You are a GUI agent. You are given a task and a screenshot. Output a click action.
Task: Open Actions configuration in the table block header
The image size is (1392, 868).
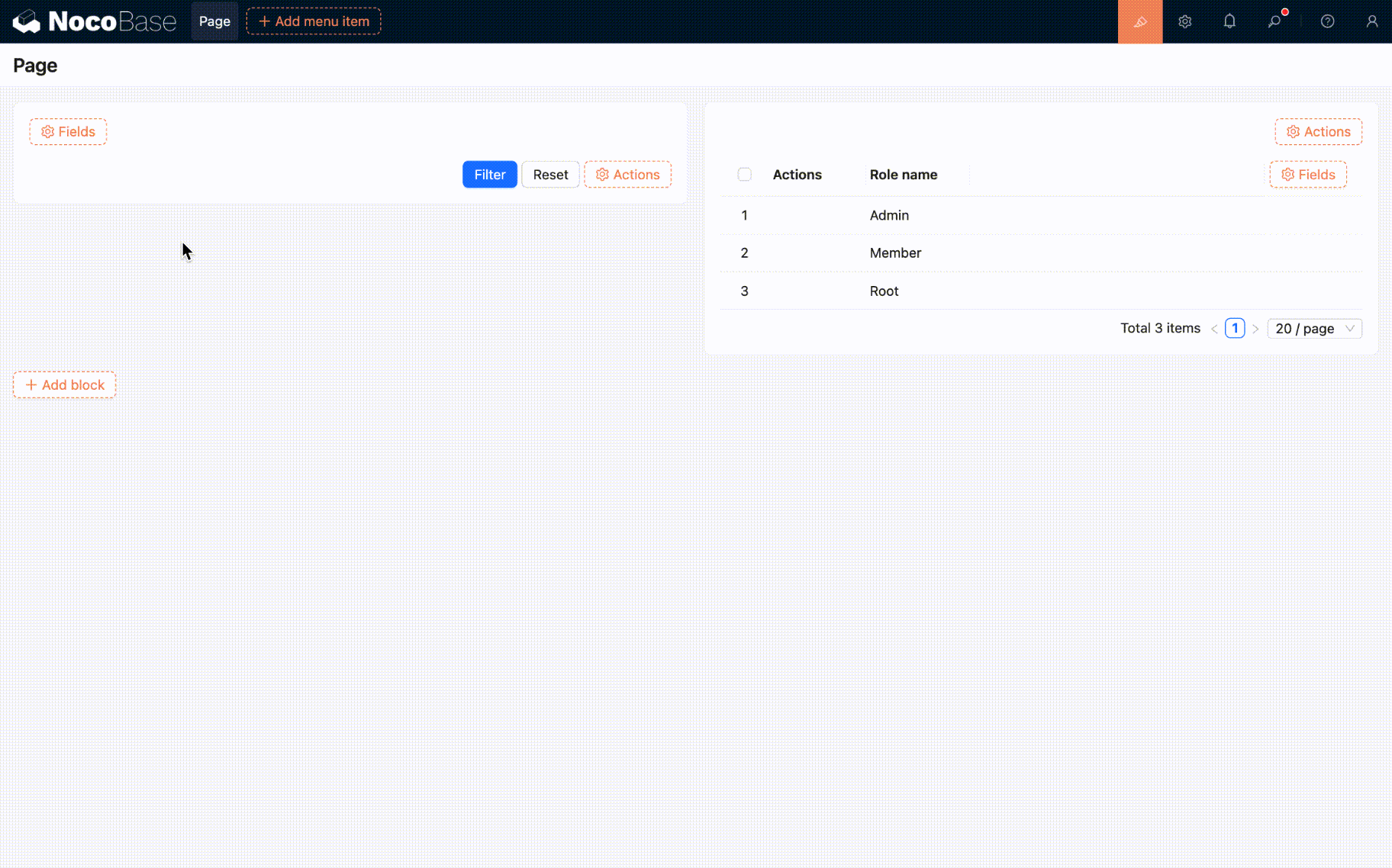1318,132
